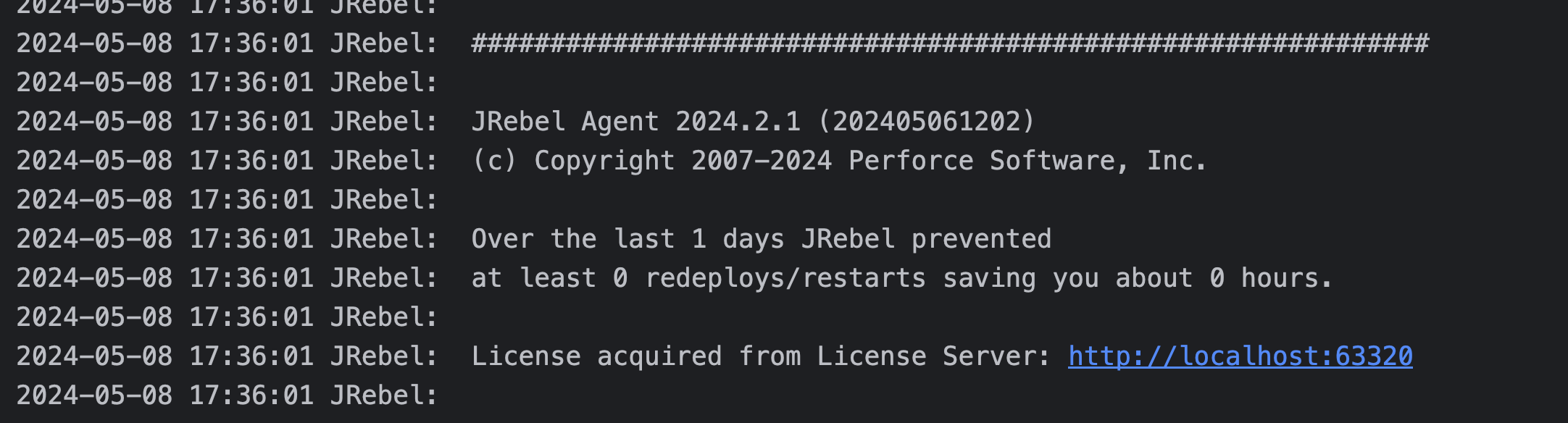
Task: Click the 'Perforce Software, Inc.' text
Action: pos(1027,161)
